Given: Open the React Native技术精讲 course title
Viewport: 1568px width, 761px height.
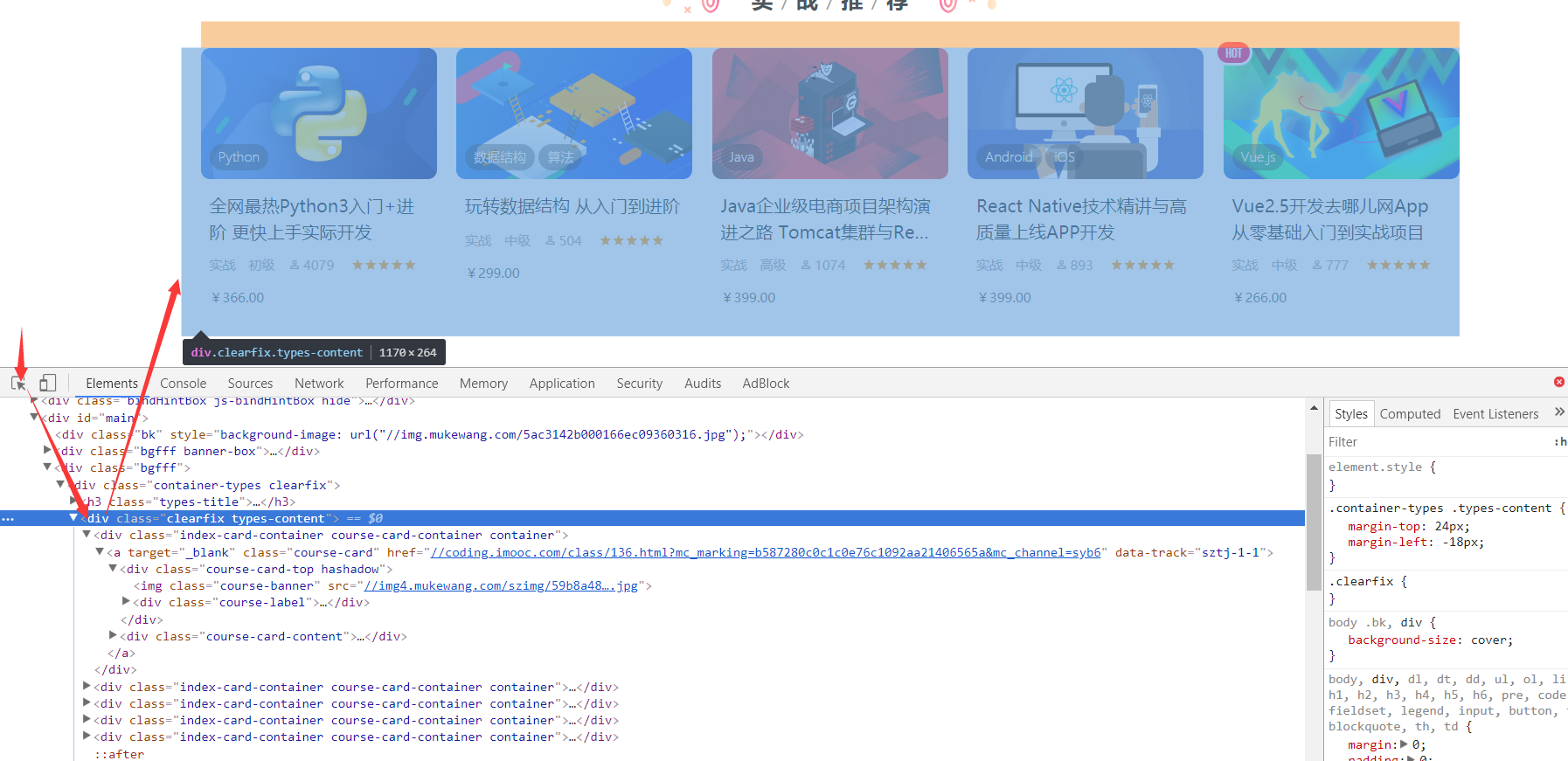Looking at the screenshot, I should tap(1081, 219).
